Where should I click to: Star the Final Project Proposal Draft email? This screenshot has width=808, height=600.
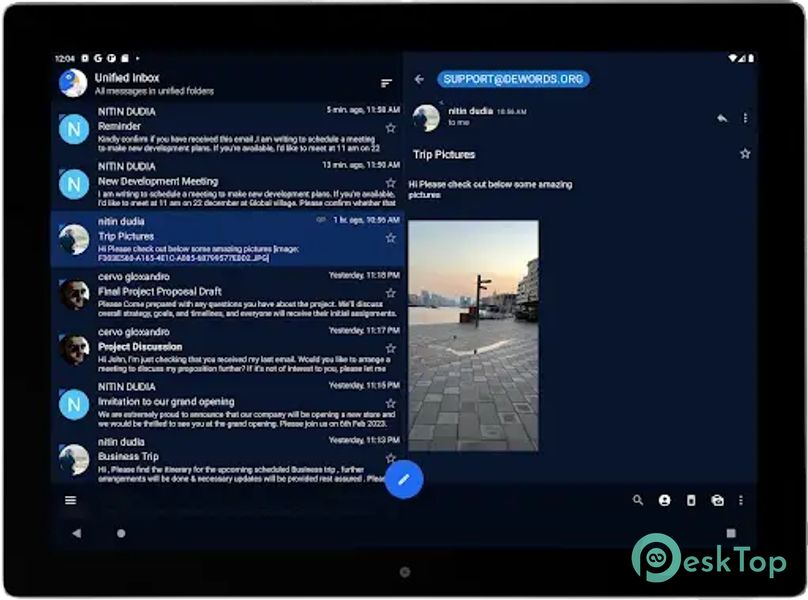391,293
